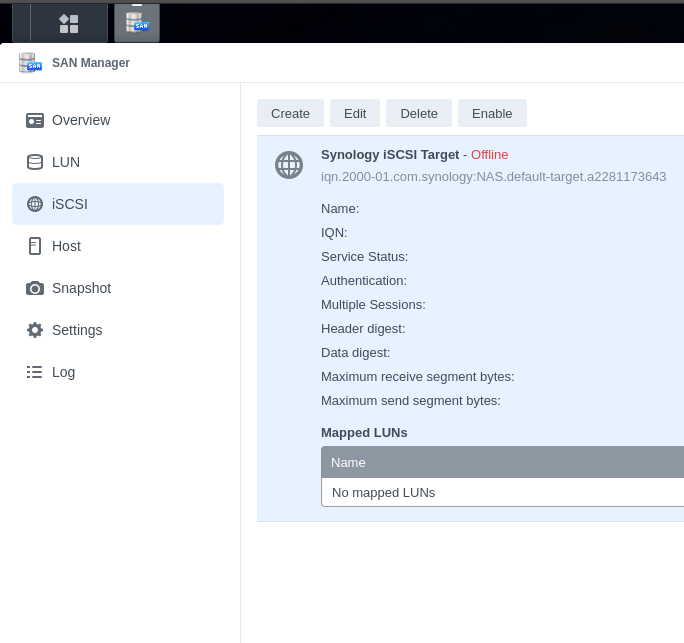Viewport: 684px width, 643px height.
Task: Click the 'Multiple Sessions:' label
Action: pos(373,305)
